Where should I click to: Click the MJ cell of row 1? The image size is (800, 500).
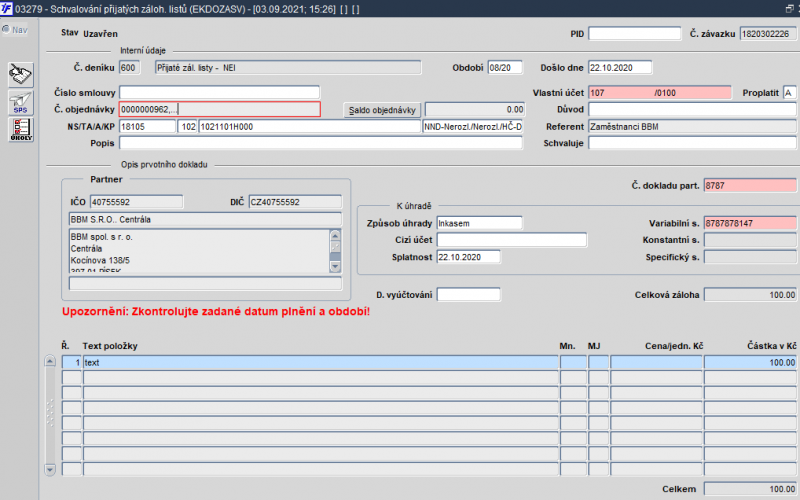[x=598, y=362]
